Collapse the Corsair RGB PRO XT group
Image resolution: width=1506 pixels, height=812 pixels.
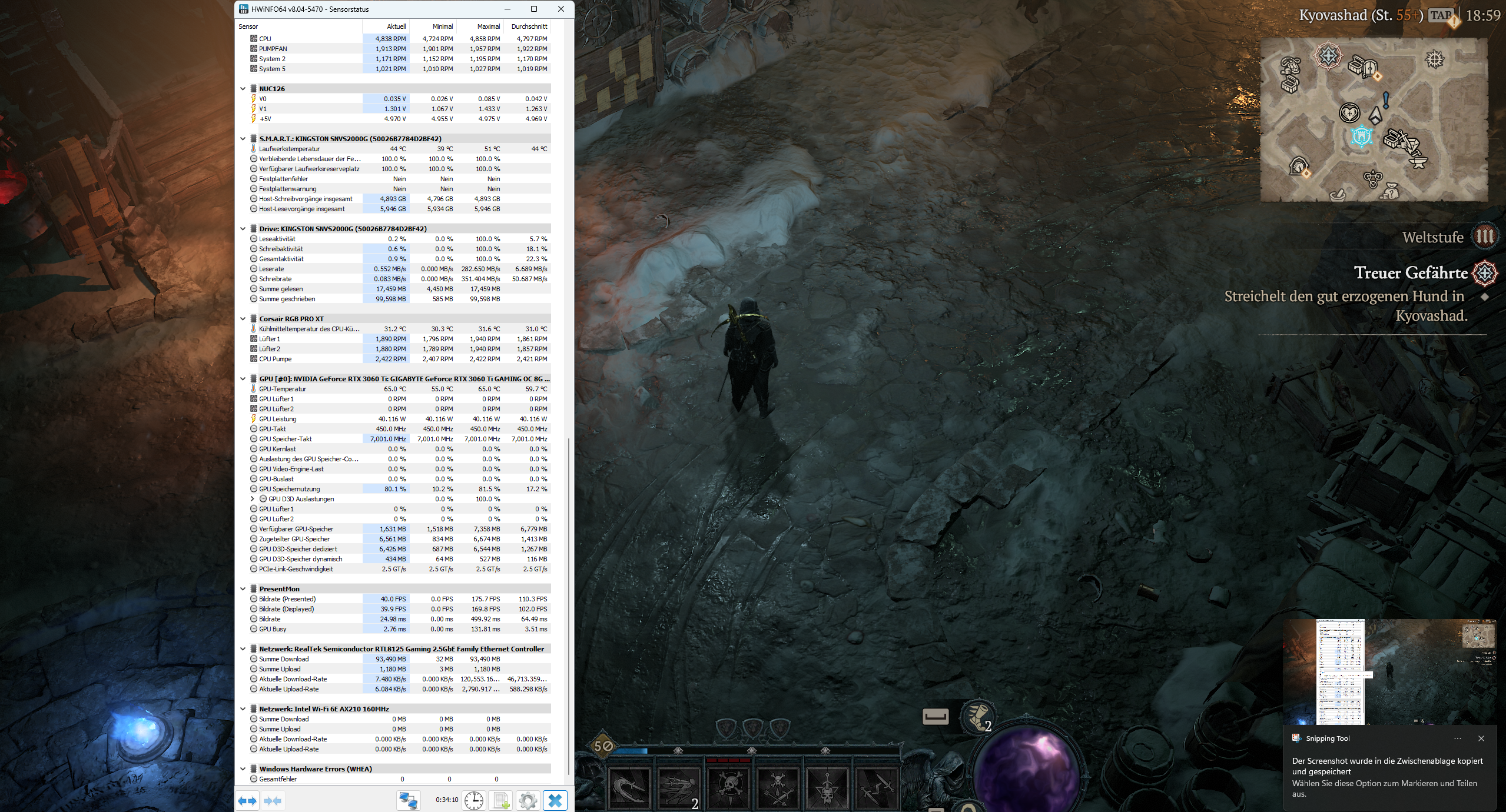click(243, 319)
